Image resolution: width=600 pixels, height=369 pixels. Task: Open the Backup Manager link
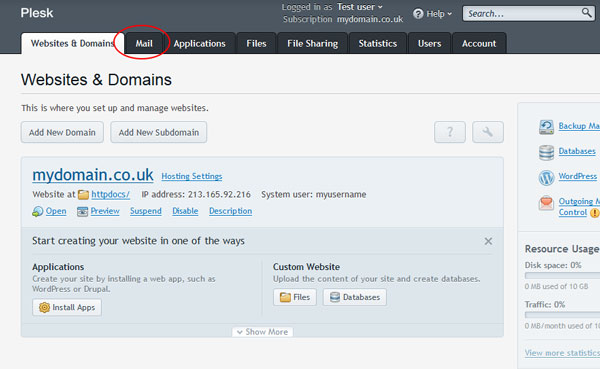click(579, 126)
